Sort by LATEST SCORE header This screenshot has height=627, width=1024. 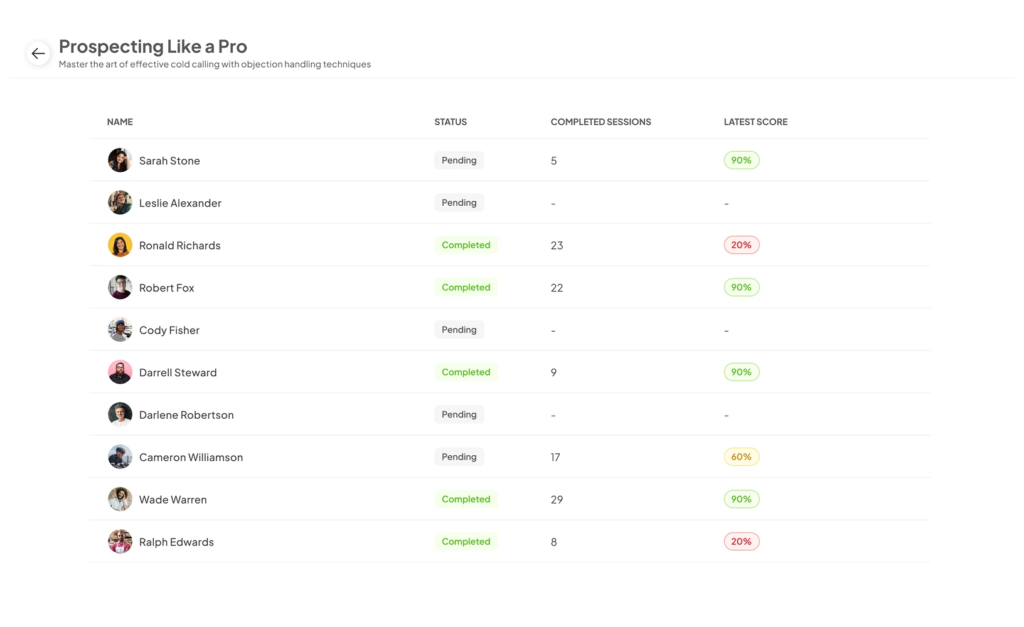point(756,121)
